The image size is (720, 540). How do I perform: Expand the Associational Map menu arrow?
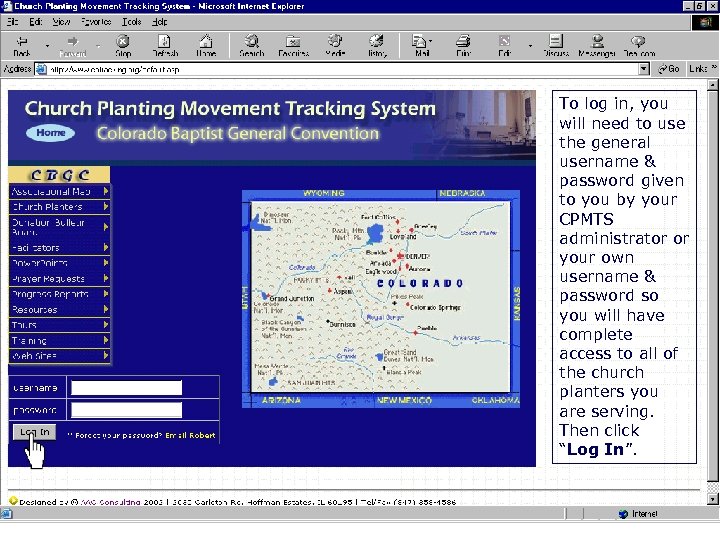coord(106,191)
